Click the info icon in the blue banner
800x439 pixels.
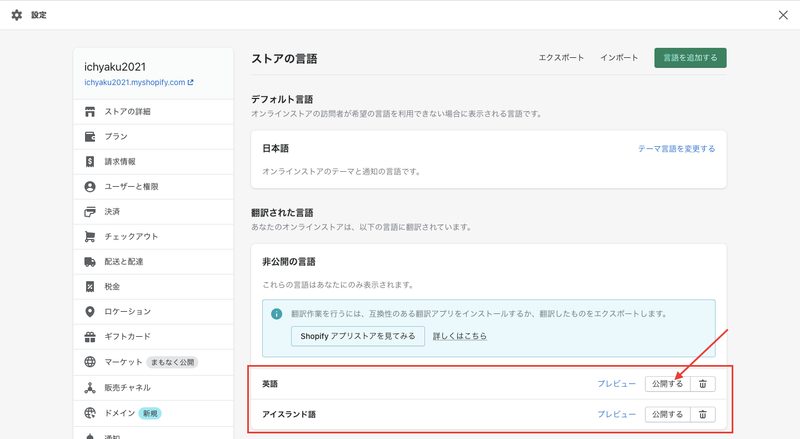point(276,314)
